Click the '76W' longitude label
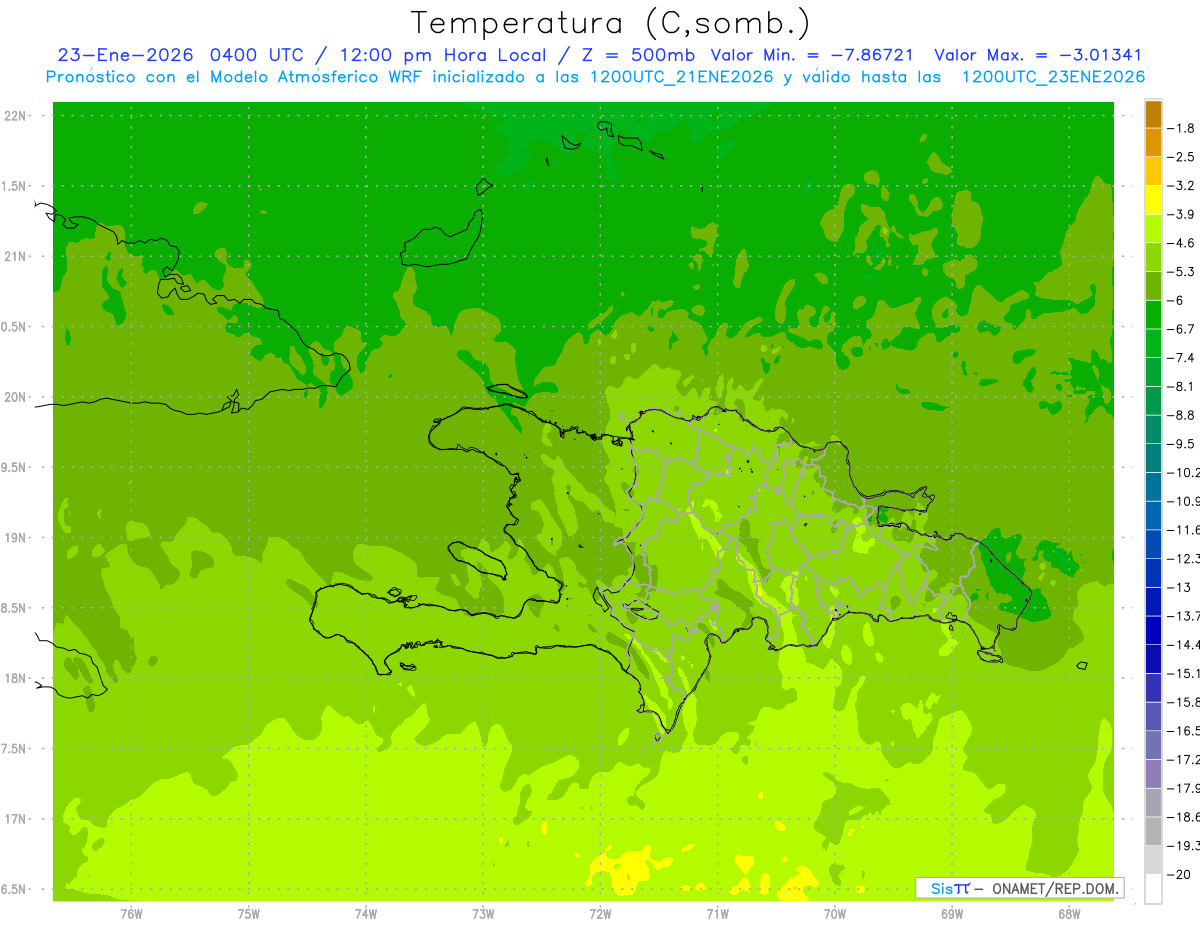 tap(131, 913)
